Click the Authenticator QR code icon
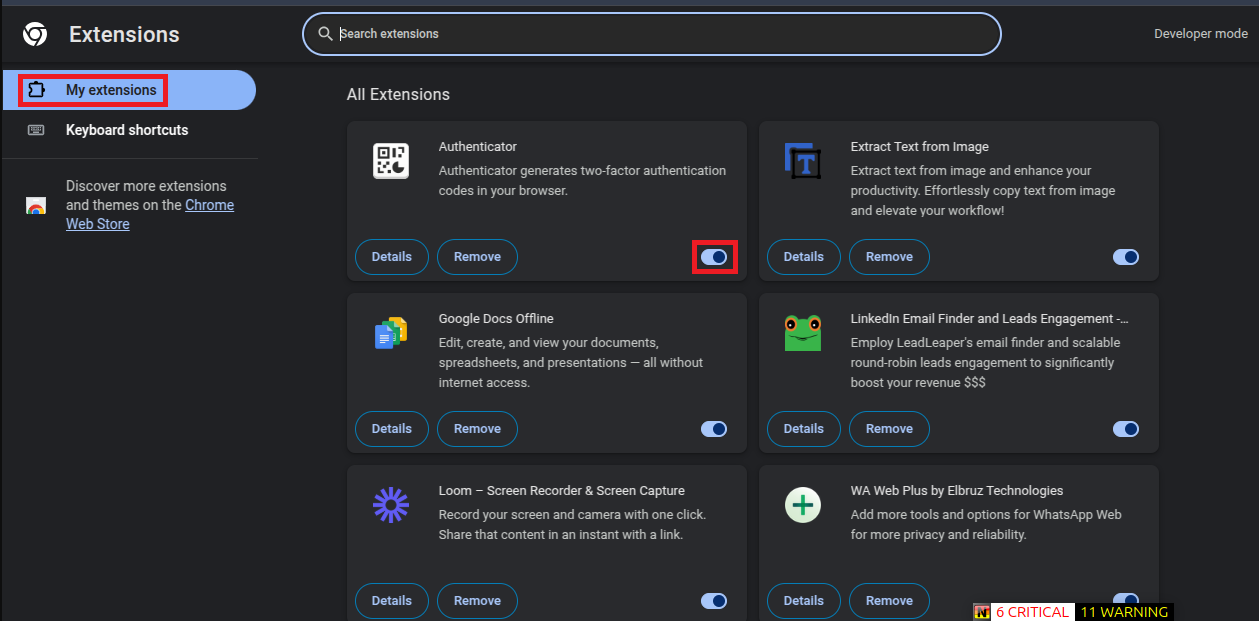Image resolution: width=1259 pixels, height=621 pixels. click(391, 161)
